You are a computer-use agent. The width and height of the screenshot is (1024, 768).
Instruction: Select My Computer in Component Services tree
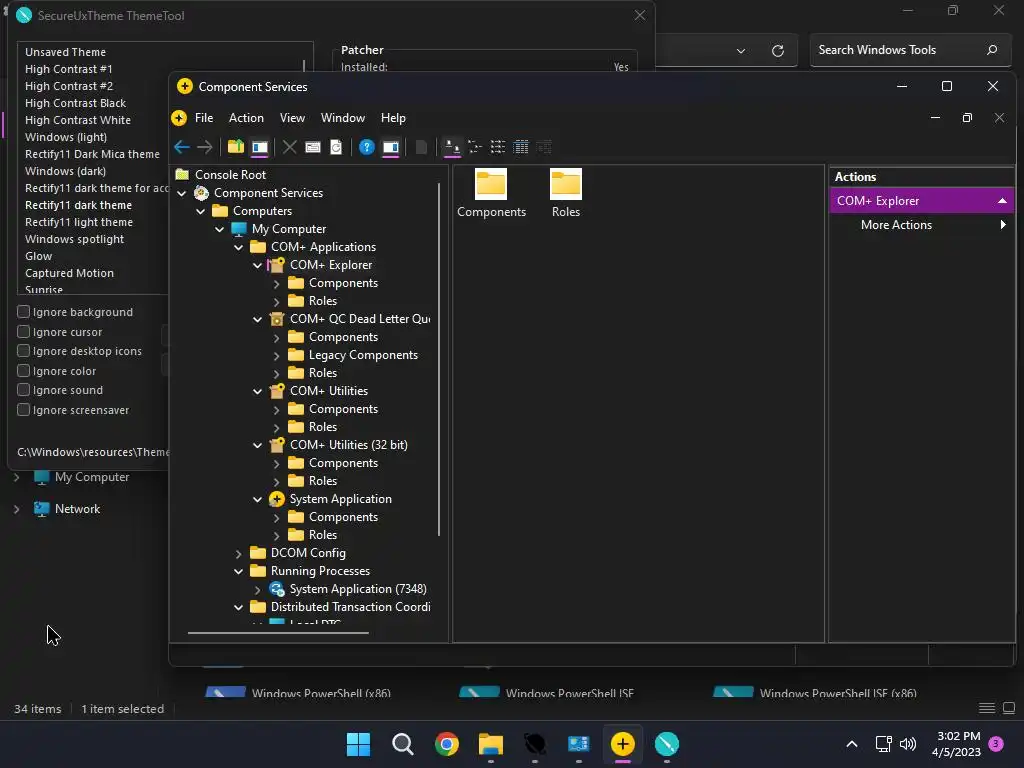click(x=289, y=229)
